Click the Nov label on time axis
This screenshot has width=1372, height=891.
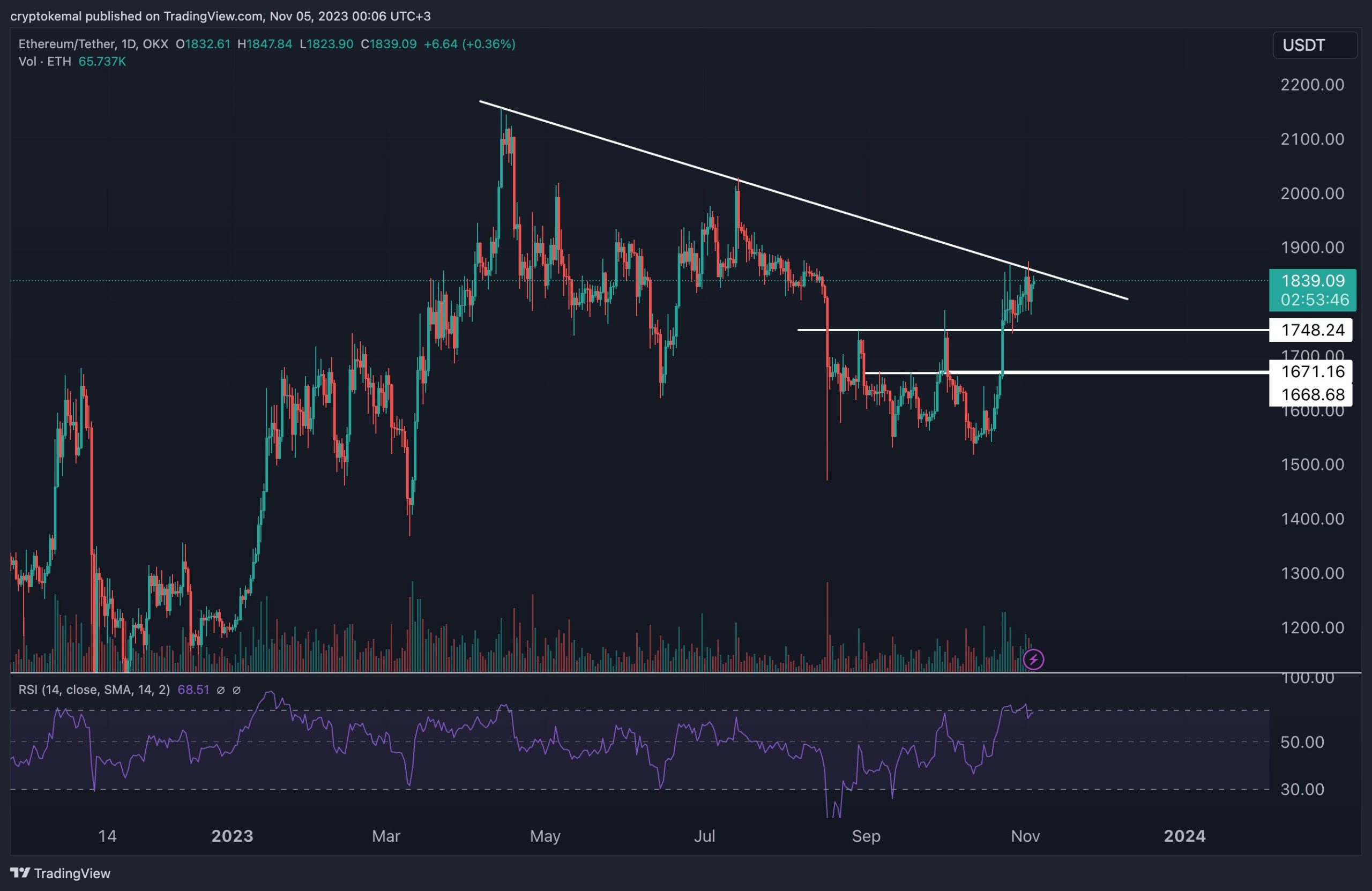(1025, 836)
